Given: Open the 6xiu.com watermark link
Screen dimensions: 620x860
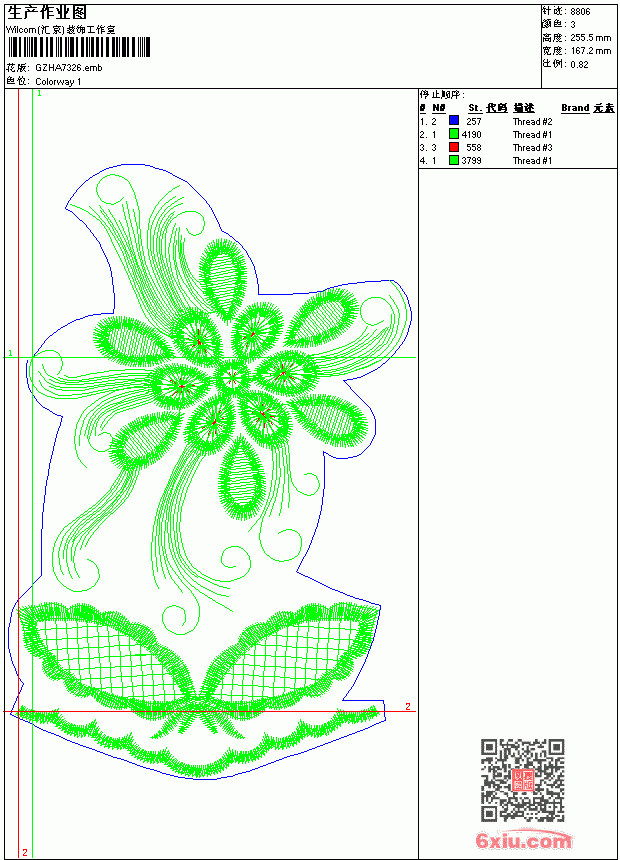Looking at the screenshot, I should tap(523, 840).
